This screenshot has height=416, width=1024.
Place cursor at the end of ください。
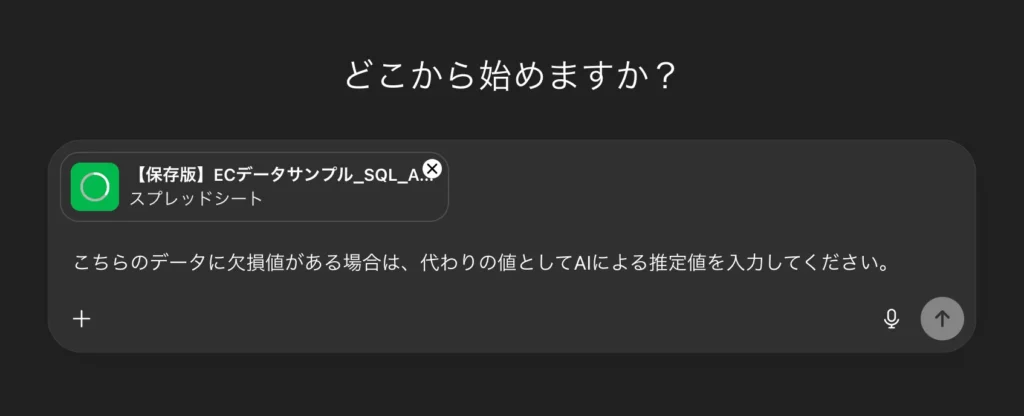(x=891, y=265)
